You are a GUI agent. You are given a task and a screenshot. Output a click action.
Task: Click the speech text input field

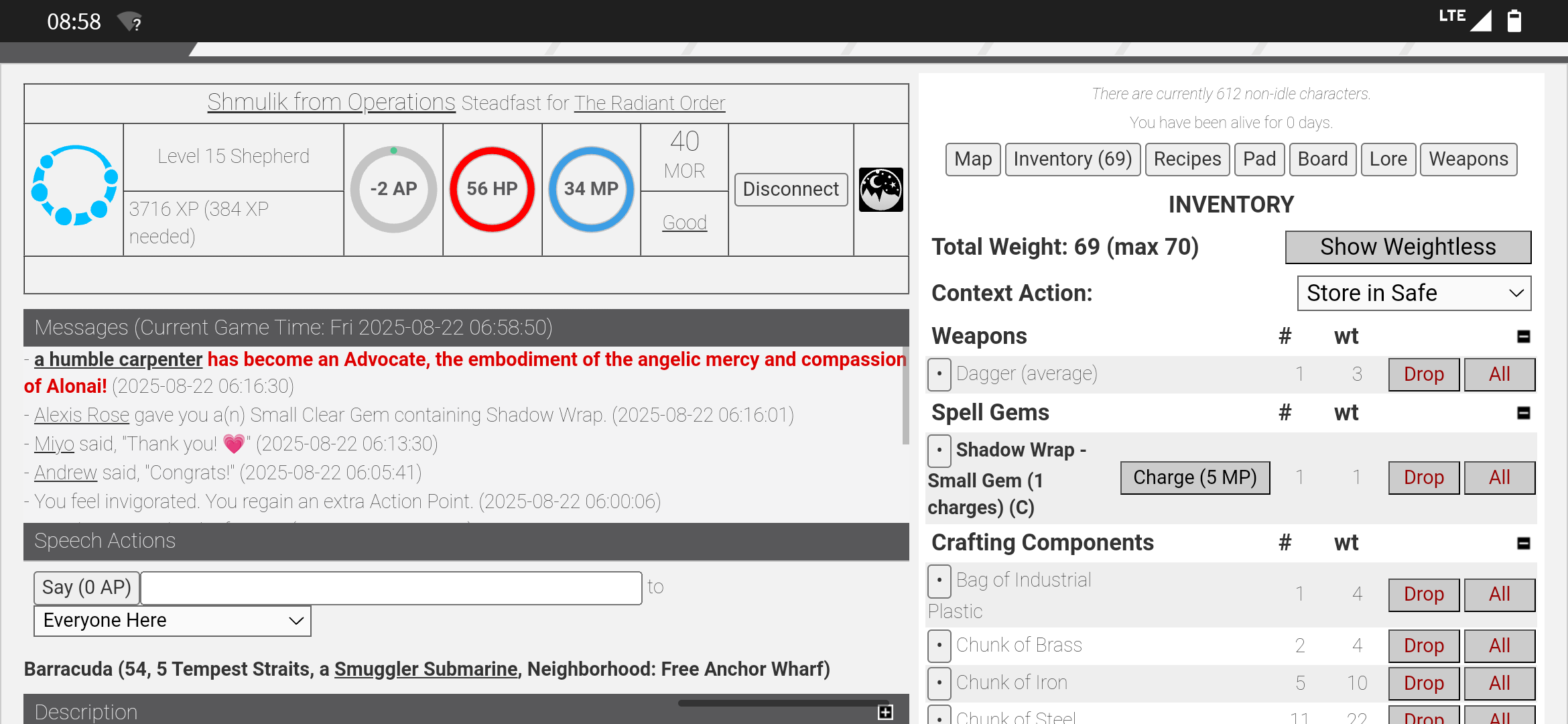pos(391,588)
